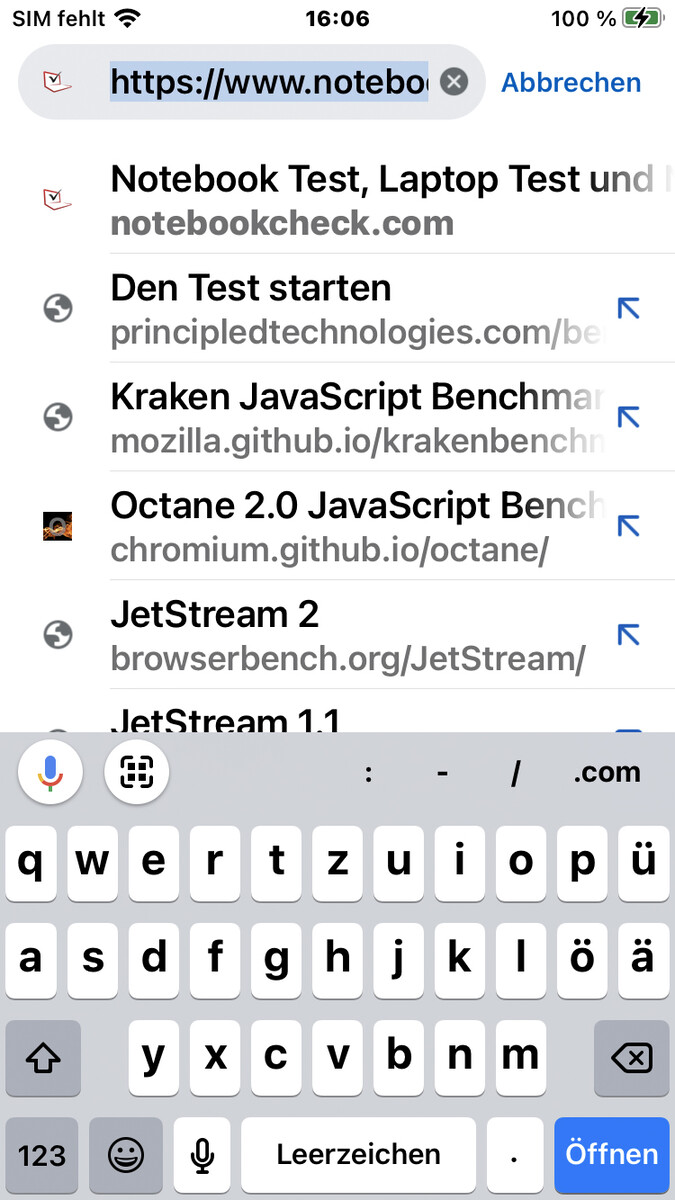Screen dimensions: 675x1200
Task: Start Google voice search with colored microphone
Action: 51,771
